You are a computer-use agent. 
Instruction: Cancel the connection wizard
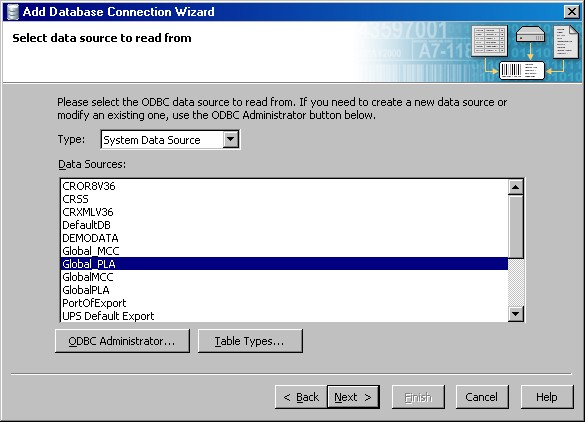tap(482, 397)
